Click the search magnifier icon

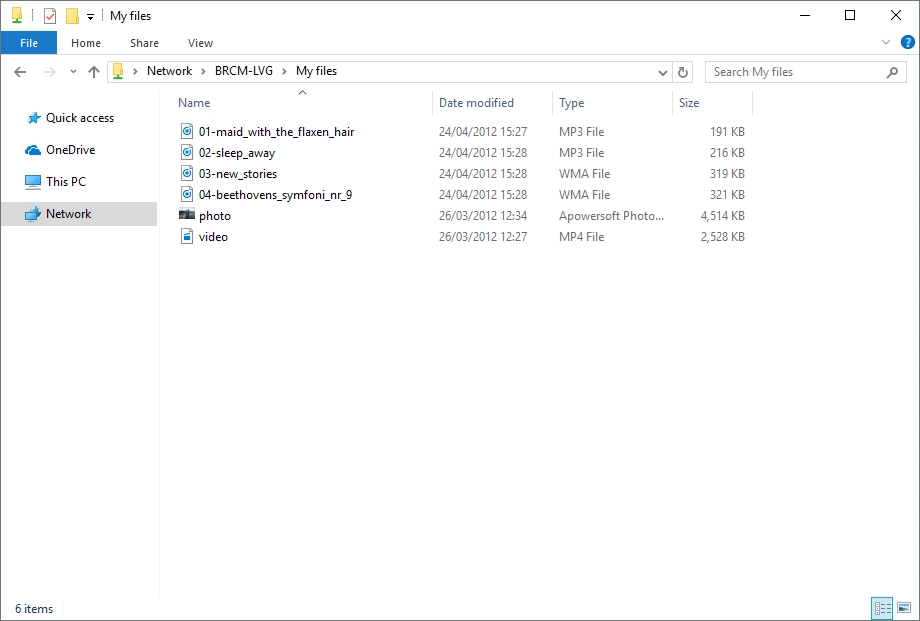coord(892,72)
